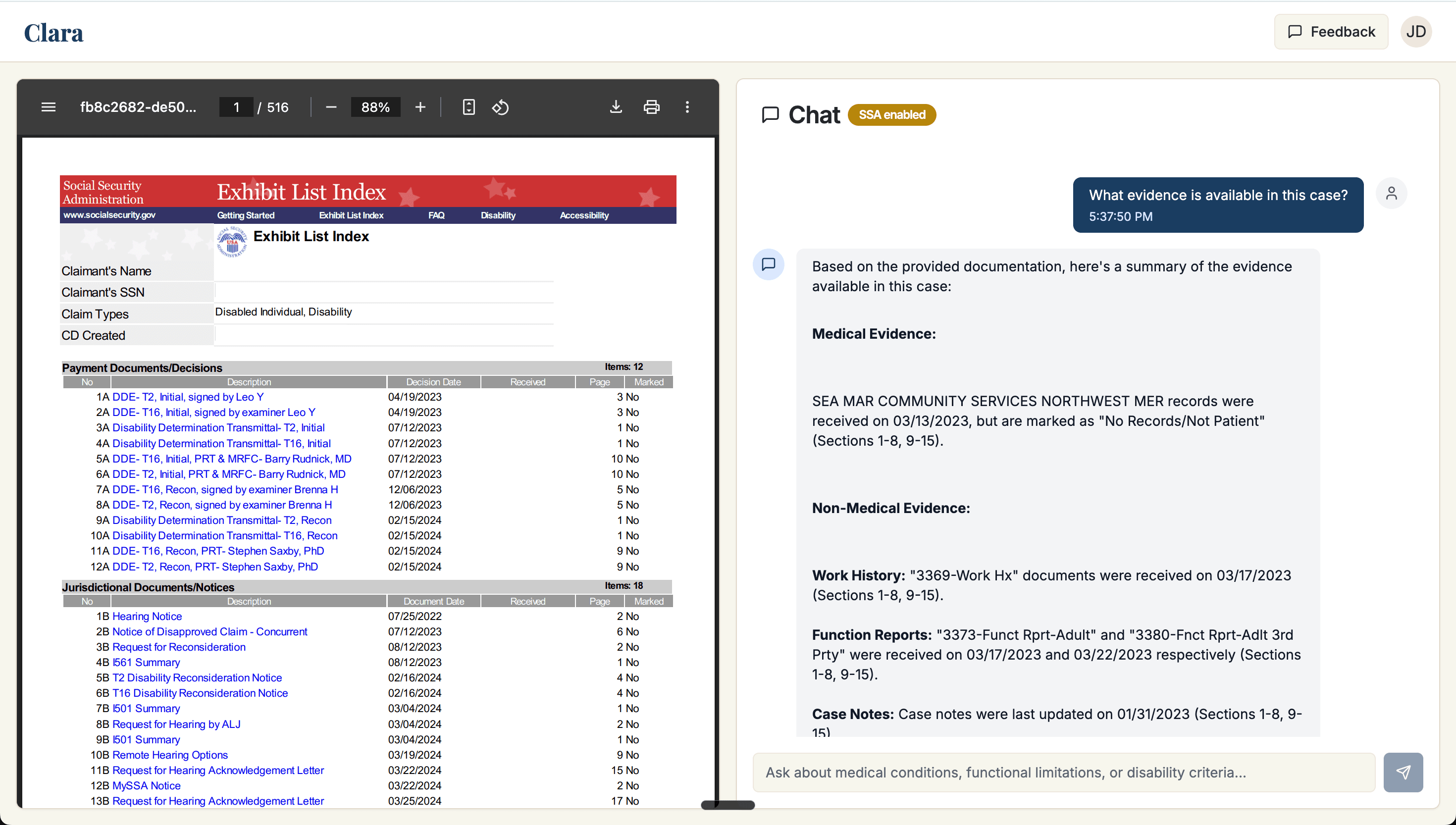Open 8A DDE- T2, Recon, examiner Brenna H
The width and height of the screenshot is (1456, 825).
click(x=222, y=504)
